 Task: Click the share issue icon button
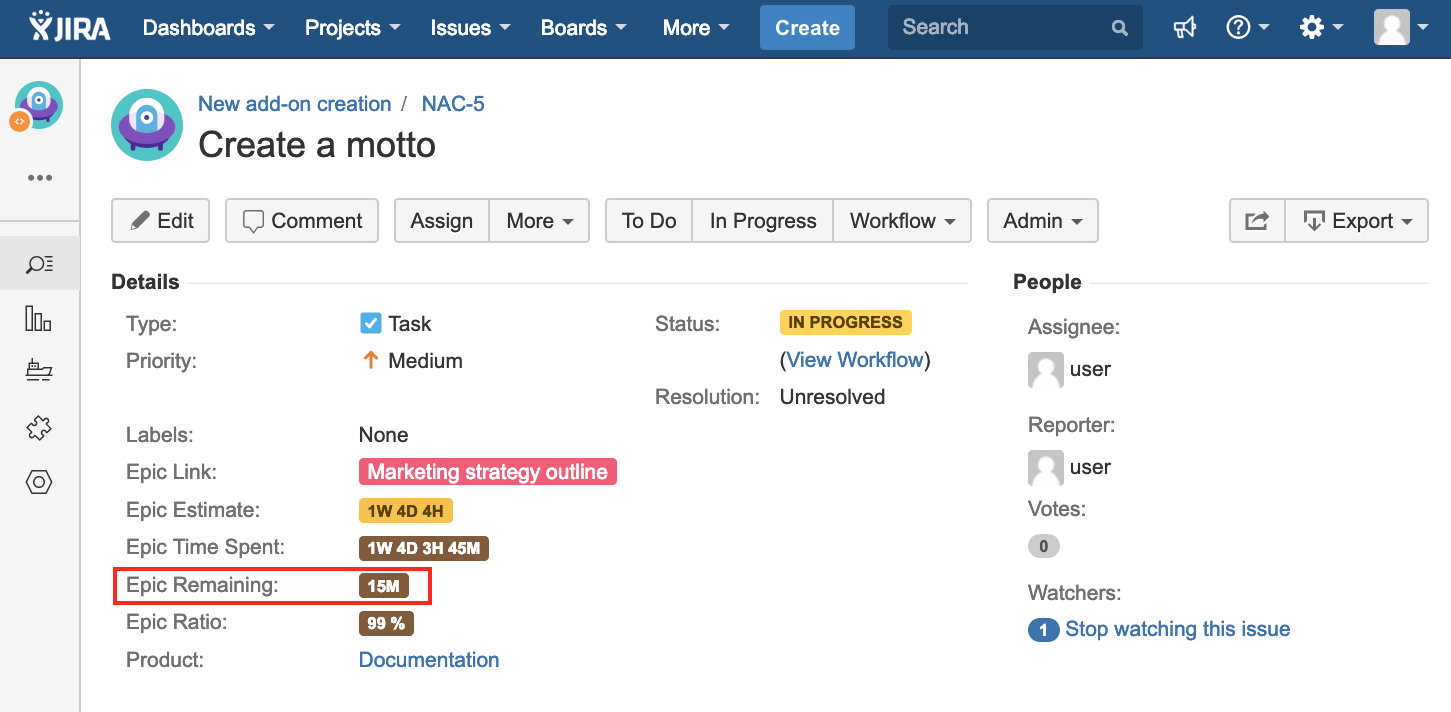[1257, 221]
